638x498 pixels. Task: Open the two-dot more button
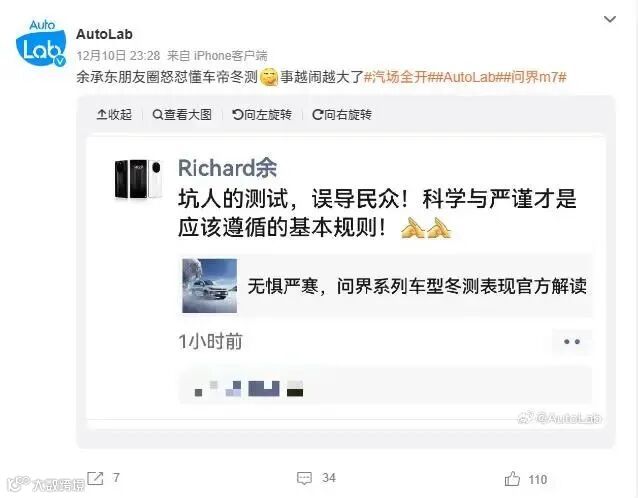(572, 342)
